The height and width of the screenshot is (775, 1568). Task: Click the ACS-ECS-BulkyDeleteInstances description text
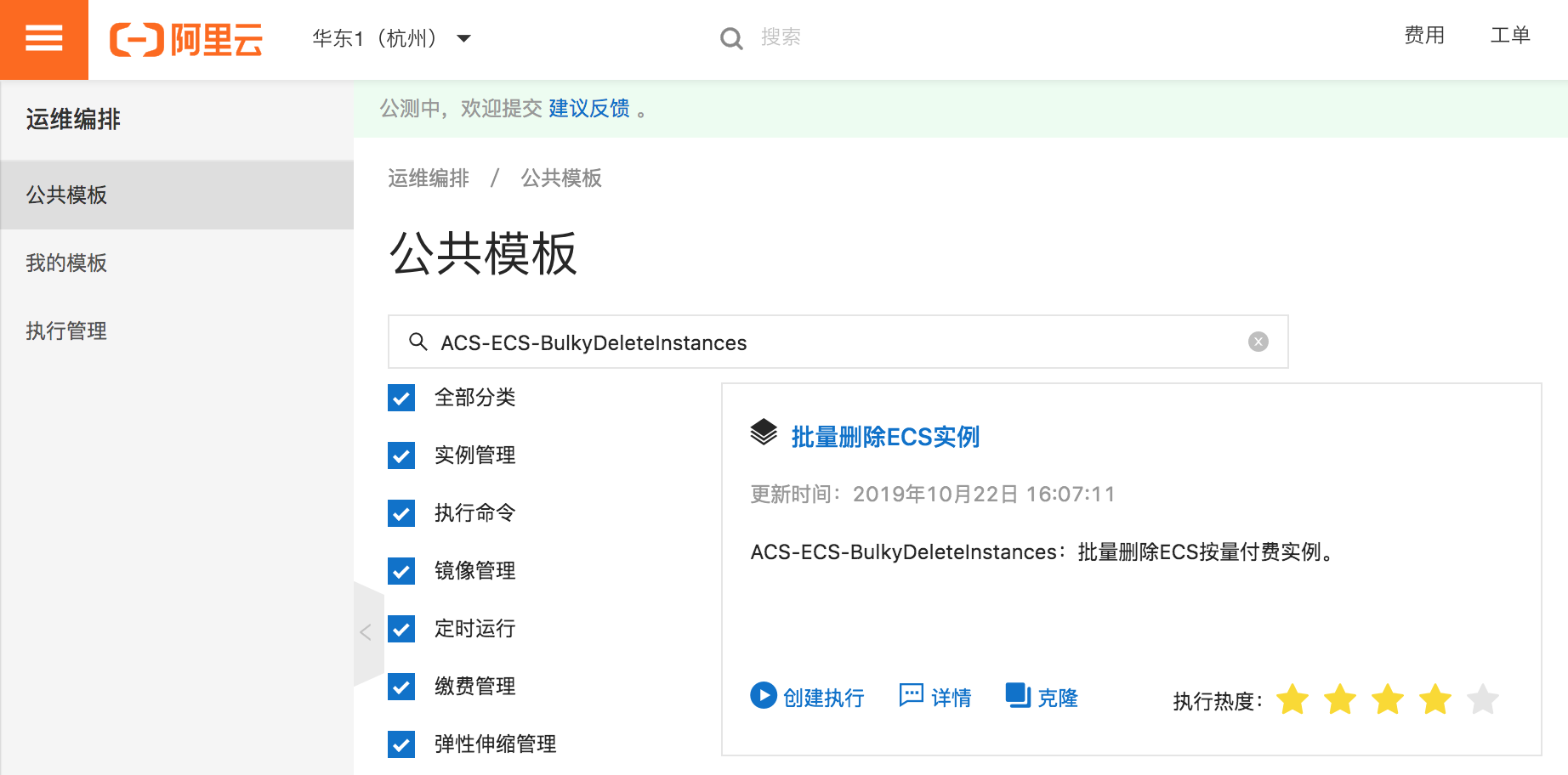click(x=1043, y=552)
